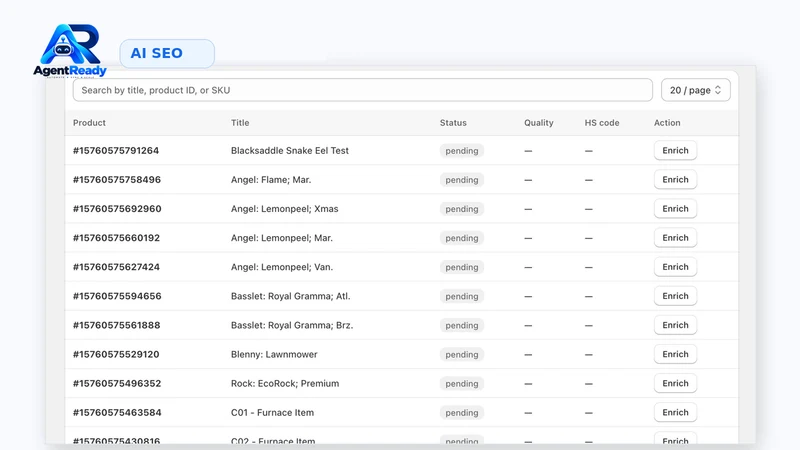
Task: Click the Quality column header
Action: [x=539, y=122]
